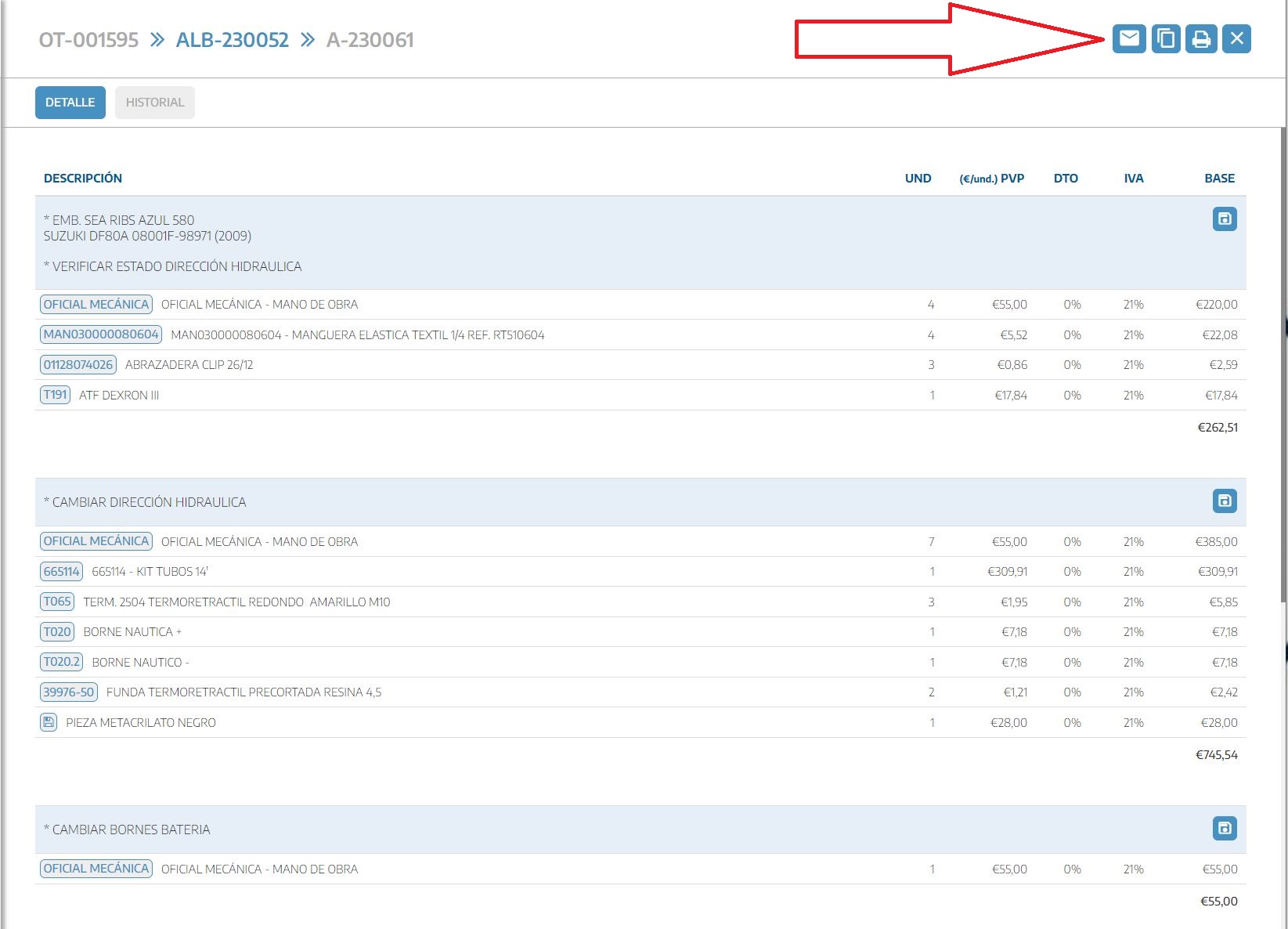Click save icon in CAMBIAR BORNES BATERIA section
The height and width of the screenshot is (929, 1288).
(1224, 828)
